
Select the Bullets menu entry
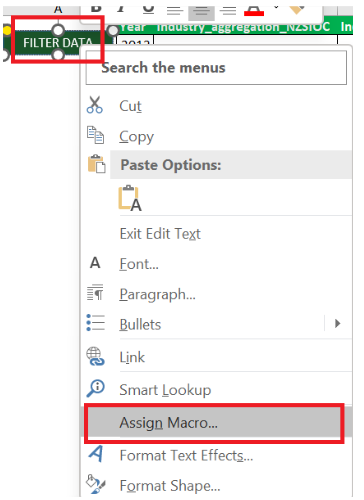click(x=140, y=325)
